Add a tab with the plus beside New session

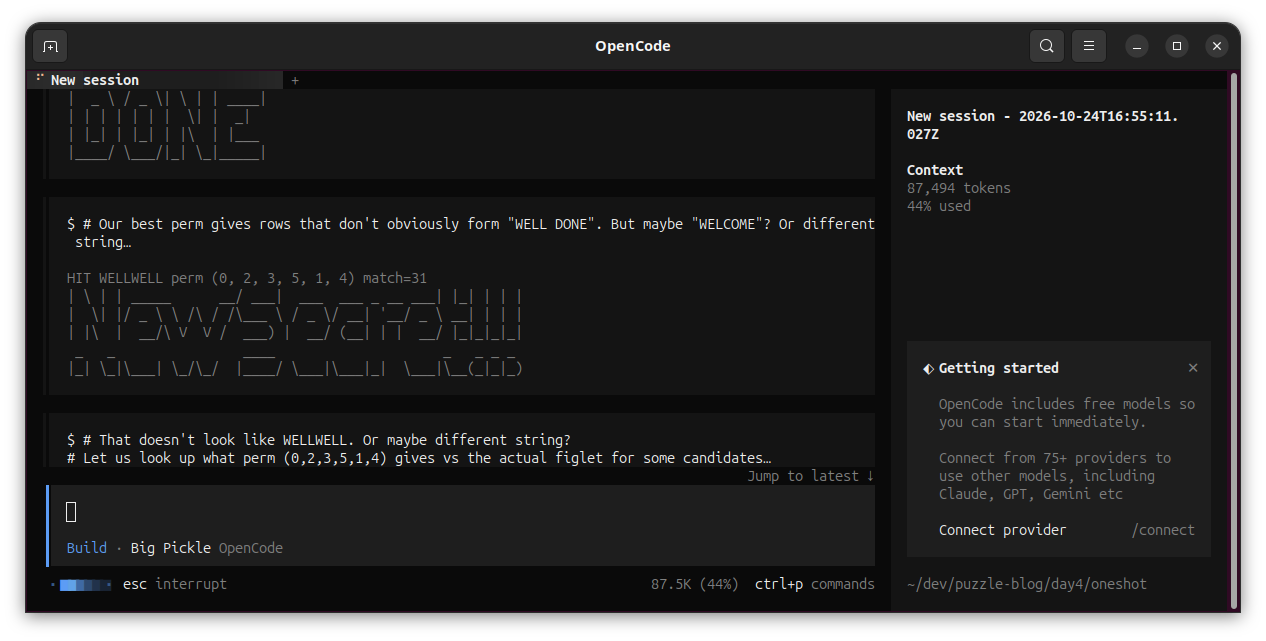(x=295, y=80)
